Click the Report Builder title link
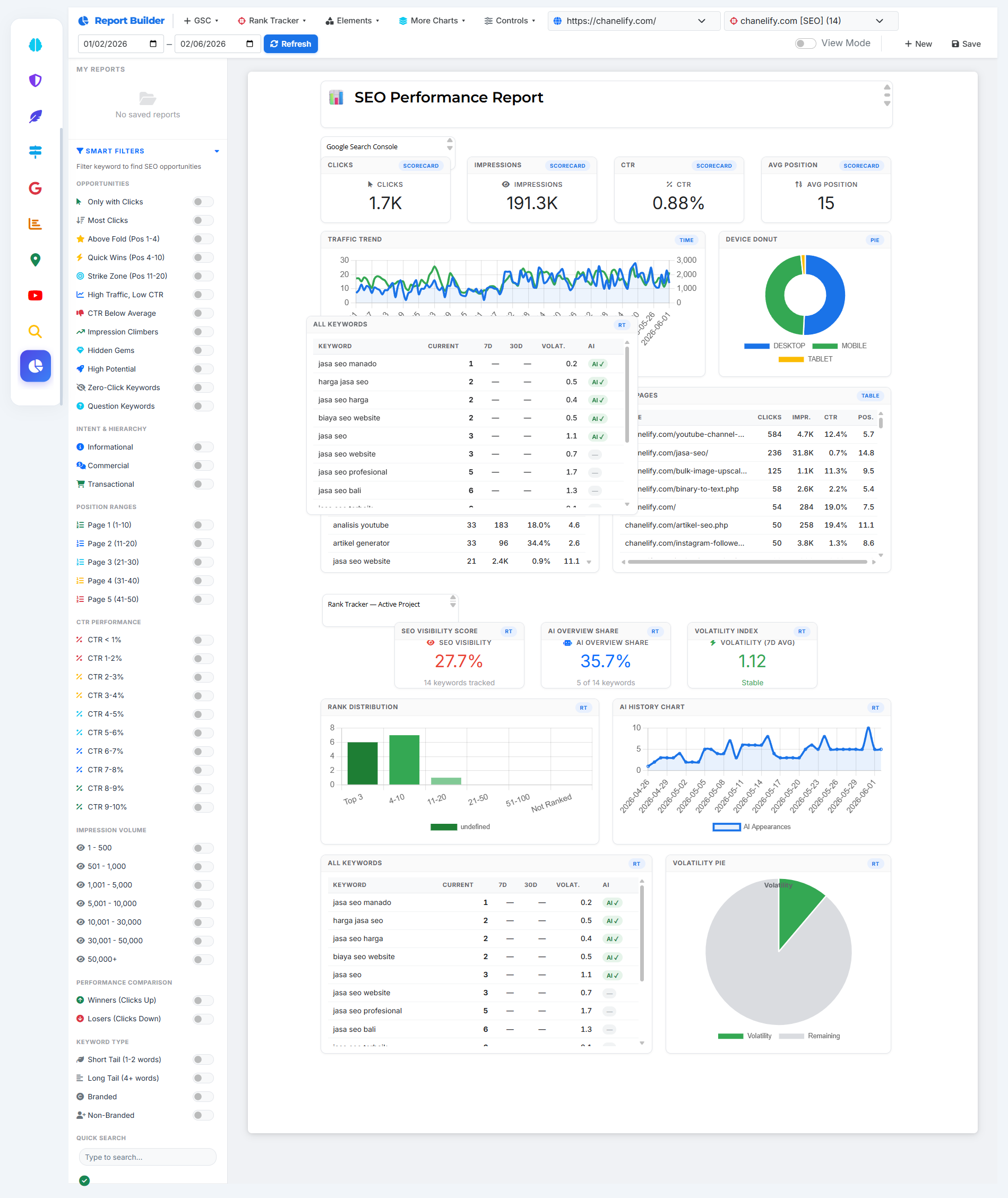Image resolution: width=1008 pixels, height=1198 pixels. click(x=129, y=21)
